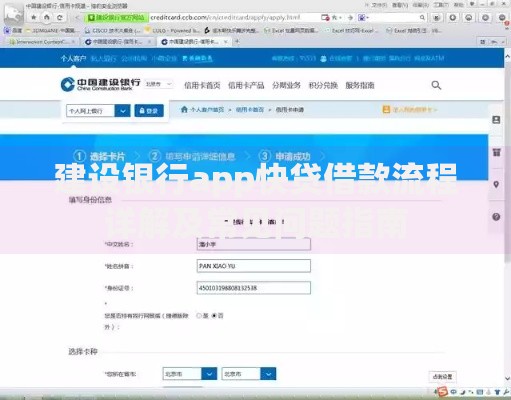Close the active CCB credit card tab
This screenshot has width=511, height=400.
point(226,42)
